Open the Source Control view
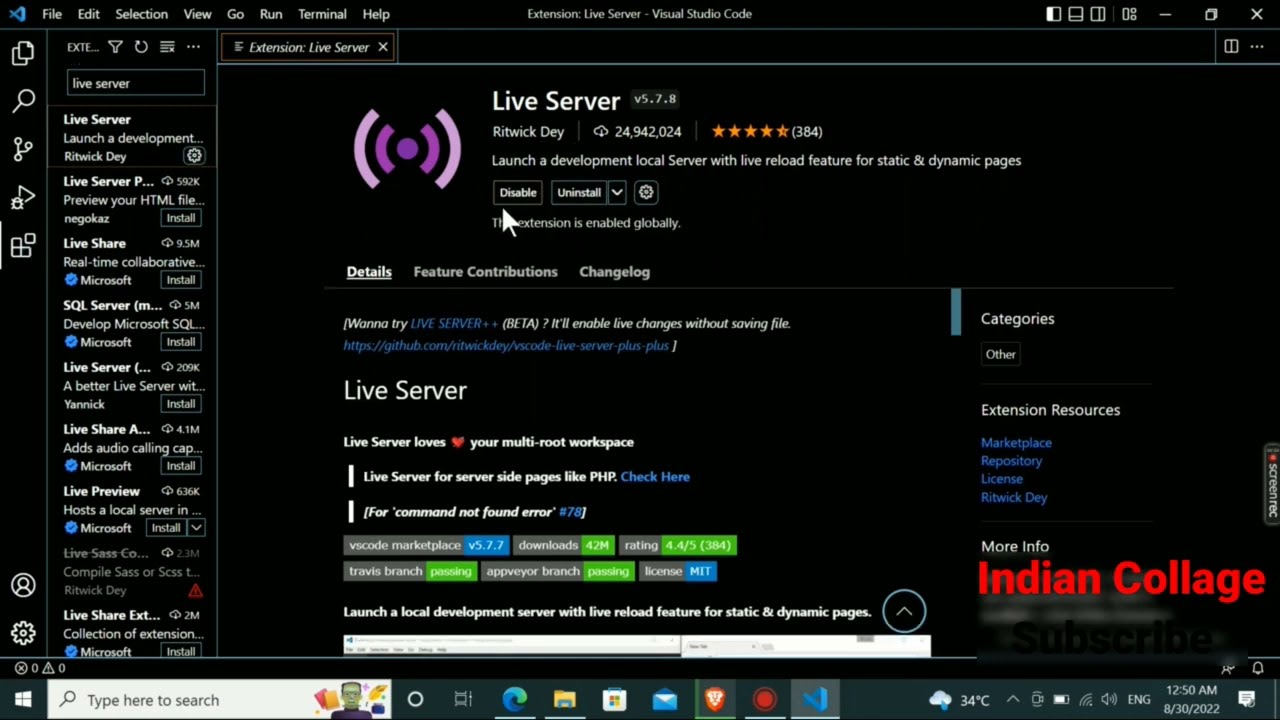The height and width of the screenshot is (720, 1280). [23, 149]
